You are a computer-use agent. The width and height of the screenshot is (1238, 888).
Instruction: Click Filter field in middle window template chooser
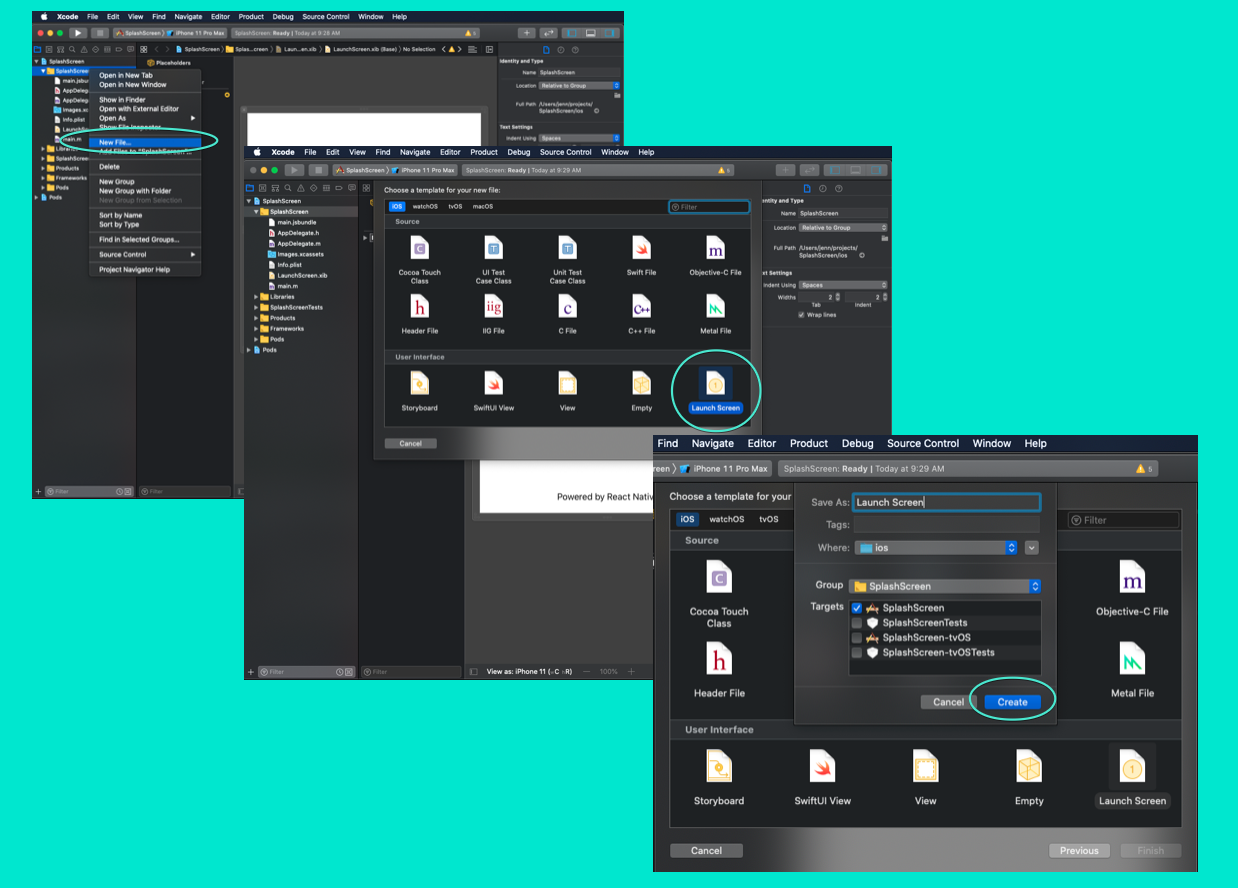click(709, 207)
